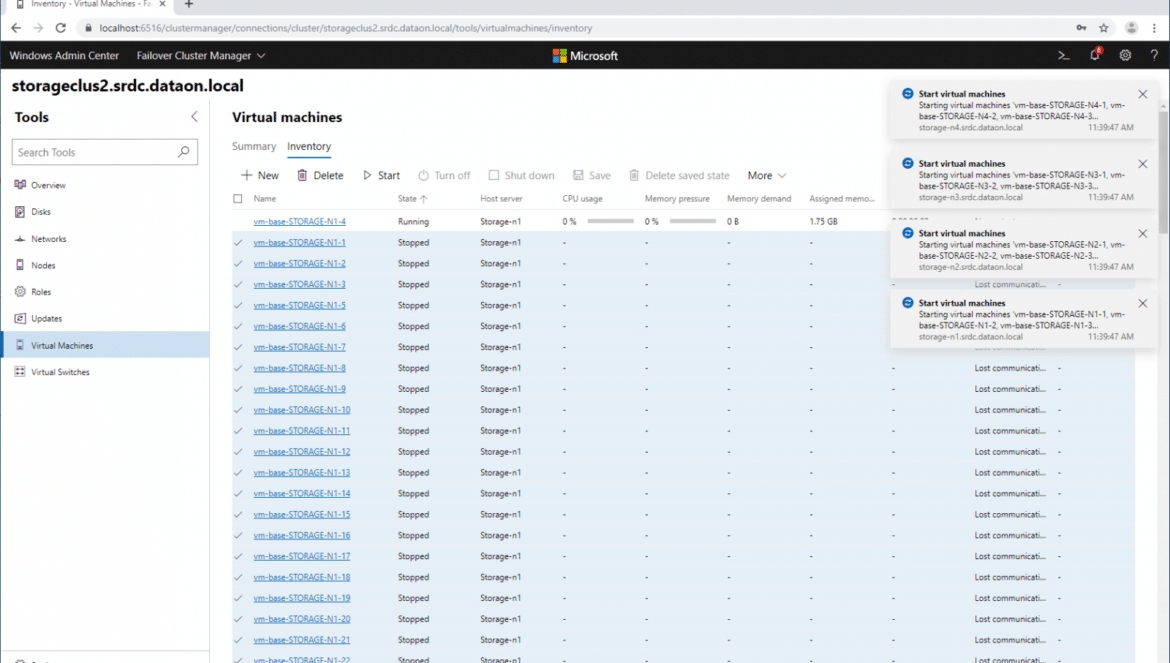Viewport: 1170px width, 663px height.
Task: Deselect the vm-base-STORAGE-N1-5 row checkmark
Action: click(238, 305)
